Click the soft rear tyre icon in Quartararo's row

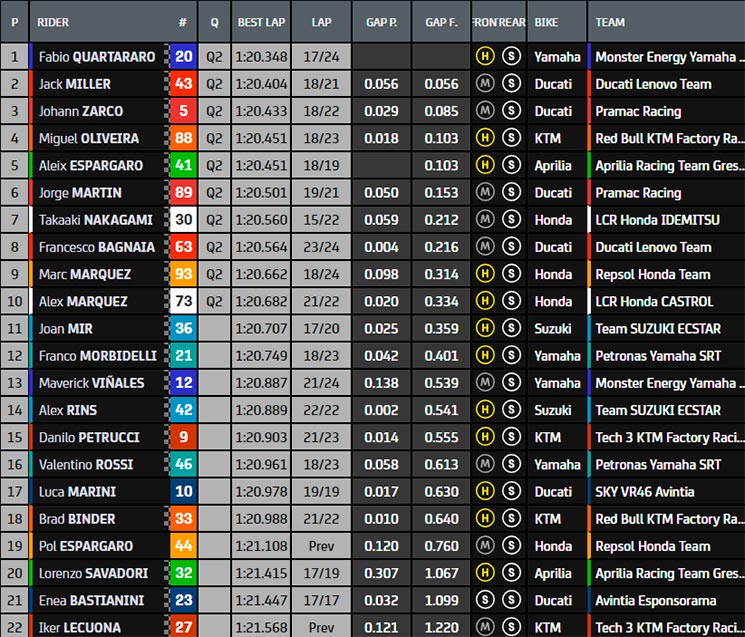[x=511, y=57]
